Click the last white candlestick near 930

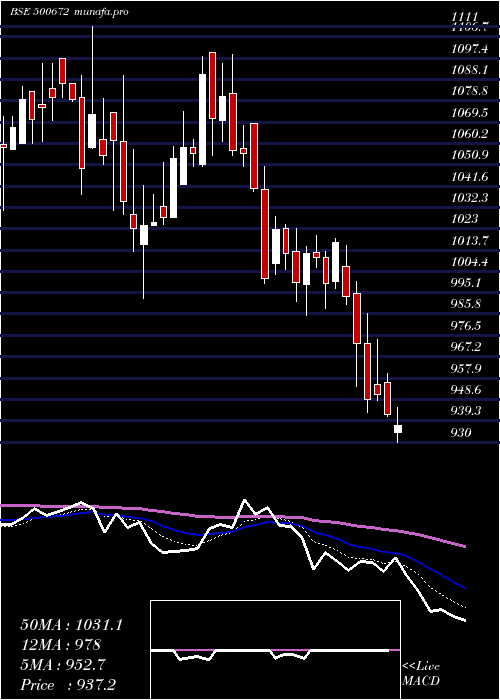click(x=398, y=429)
